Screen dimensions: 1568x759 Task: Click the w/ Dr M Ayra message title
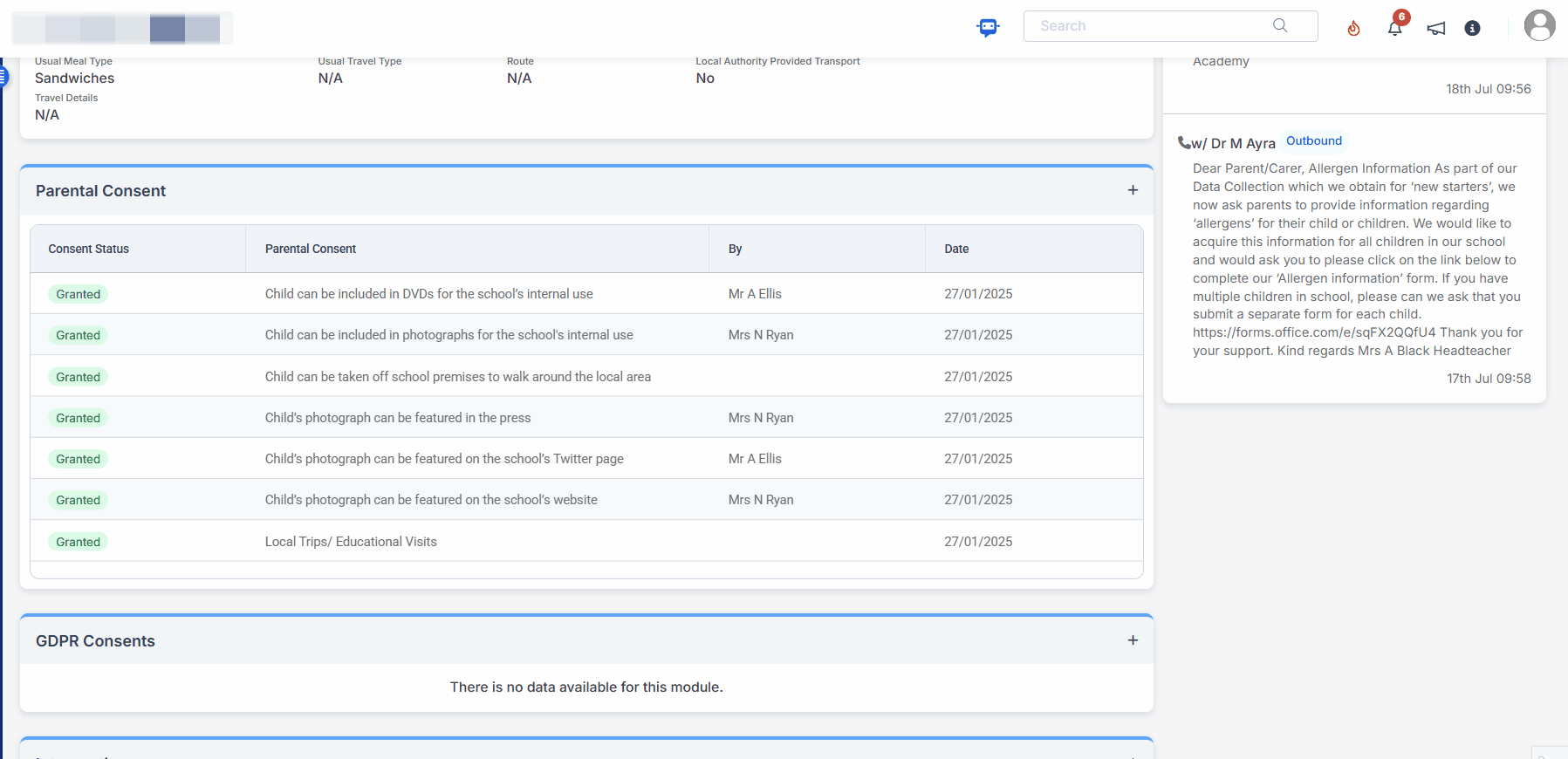(1233, 143)
